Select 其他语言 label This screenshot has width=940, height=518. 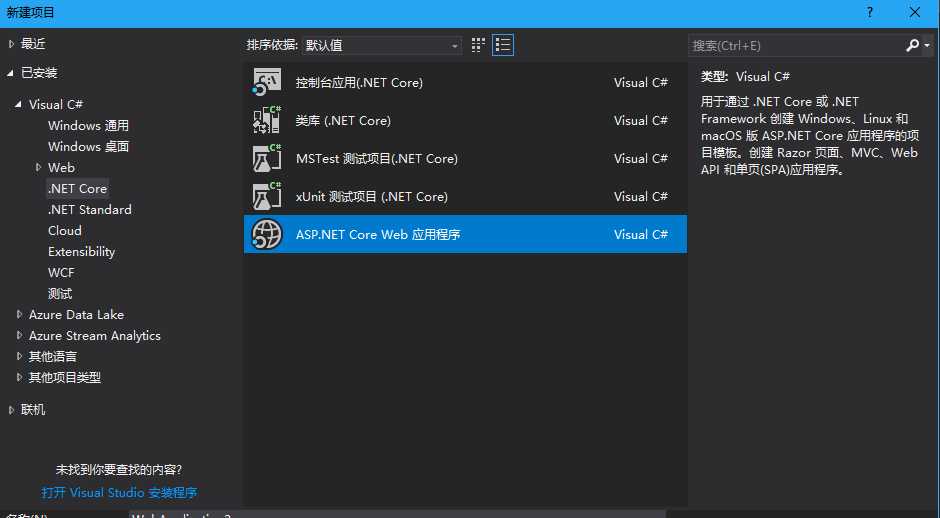[x=53, y=356]
